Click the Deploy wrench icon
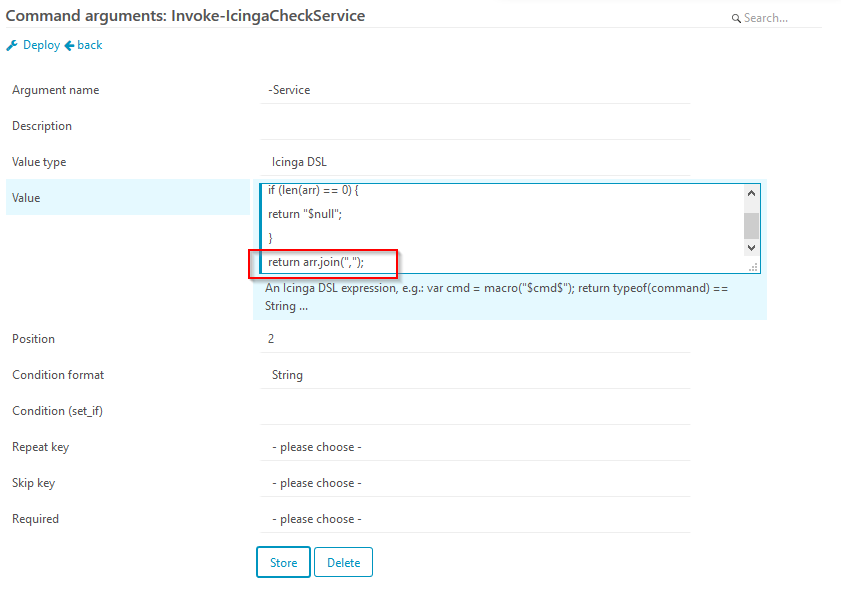The width and height of the screenshot is (841, 602). [12, 44]
